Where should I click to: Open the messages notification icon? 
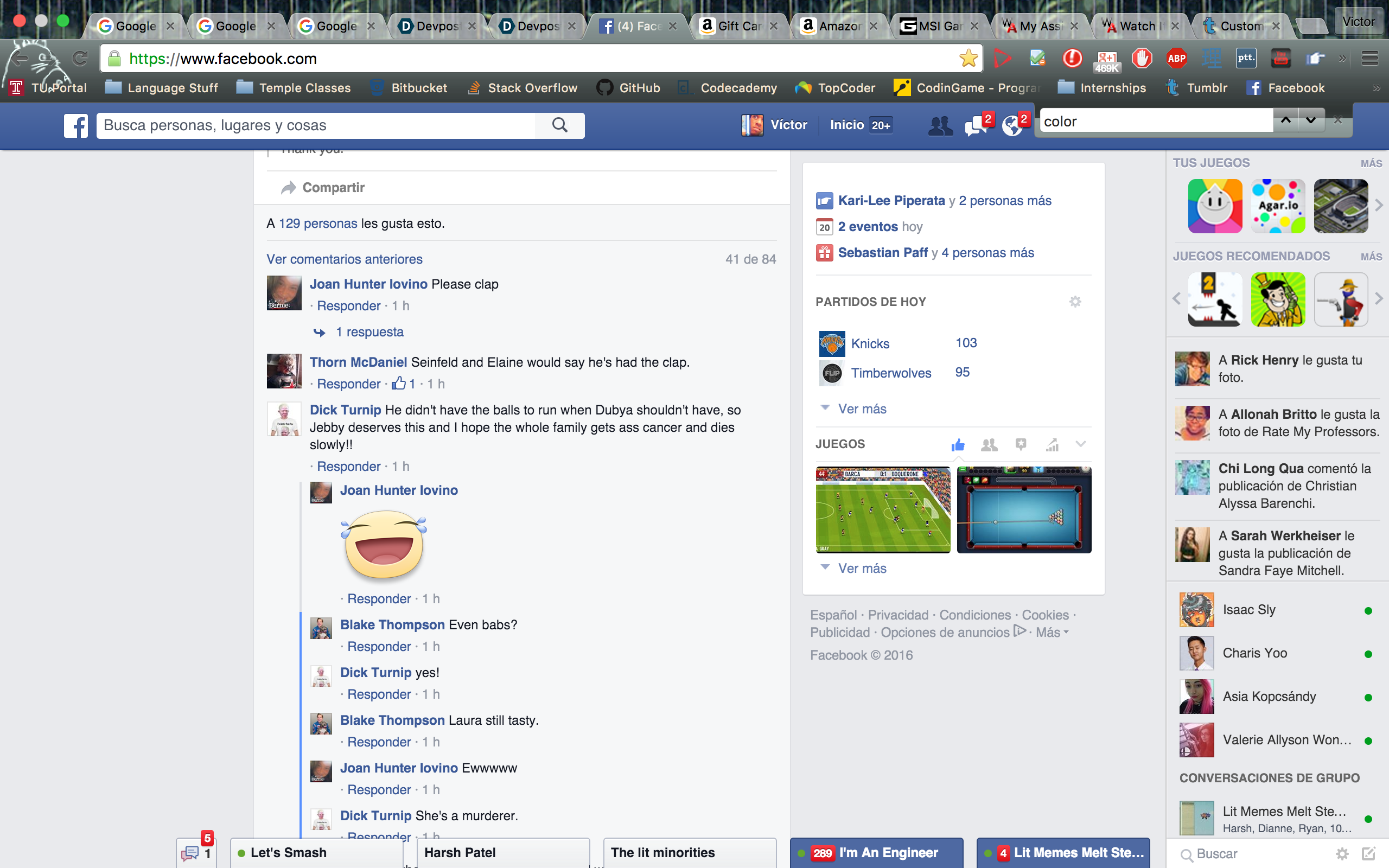976,125
